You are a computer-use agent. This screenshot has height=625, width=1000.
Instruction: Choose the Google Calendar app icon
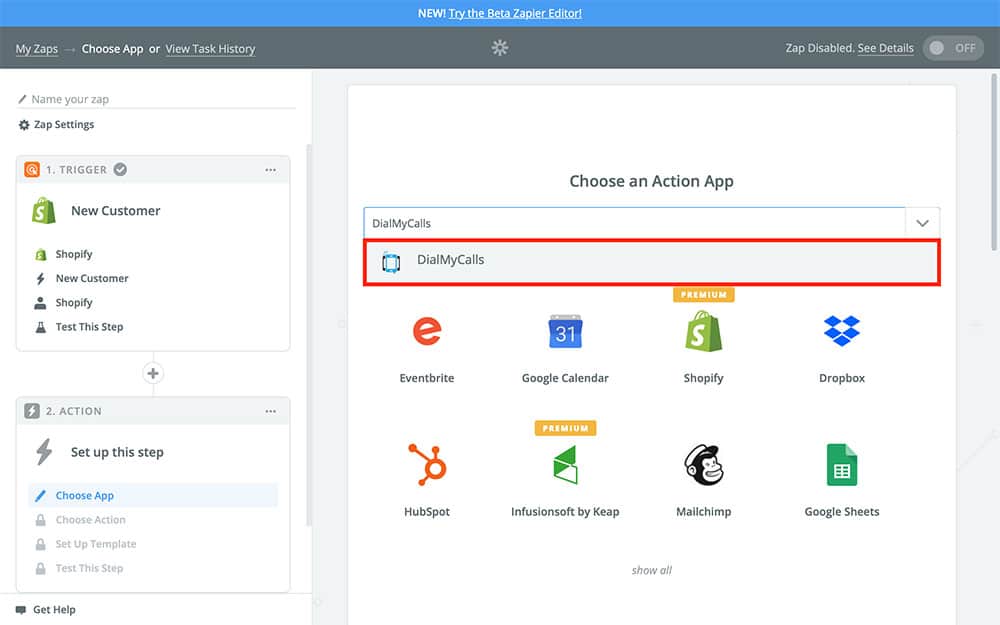(565, 331)
